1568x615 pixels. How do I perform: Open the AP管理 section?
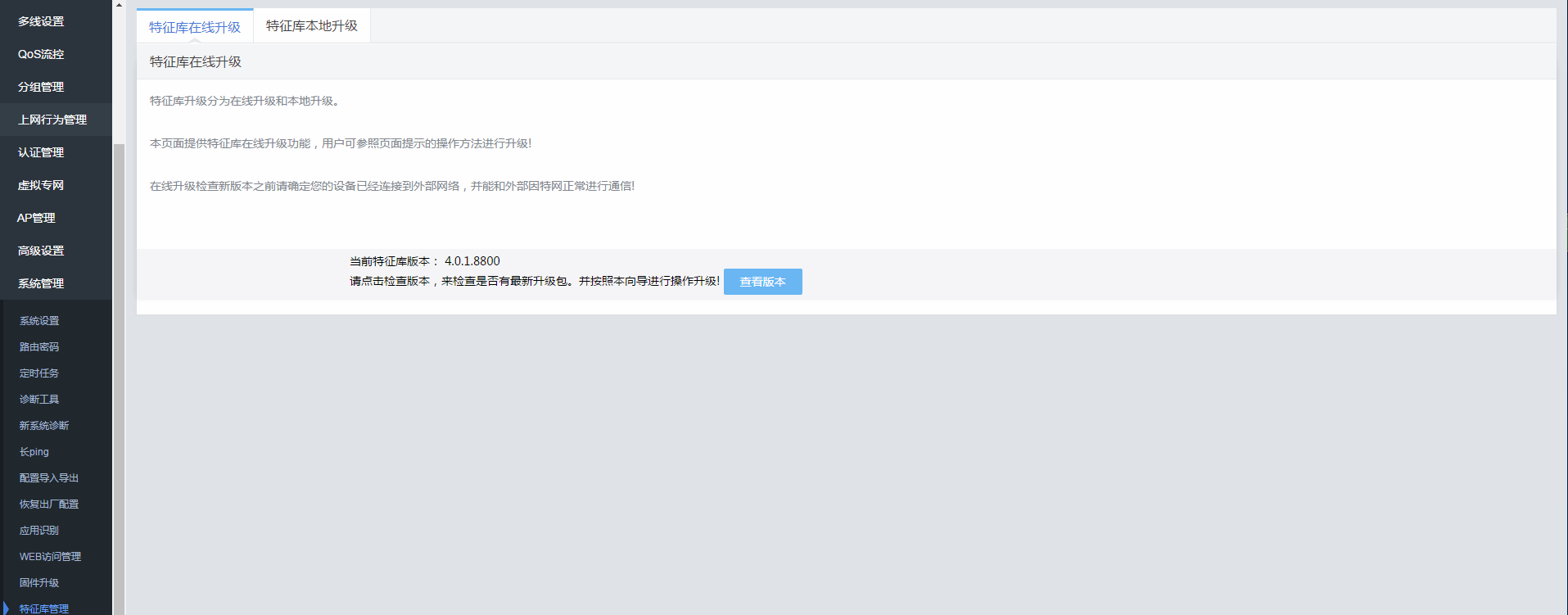tap(36, 218)
